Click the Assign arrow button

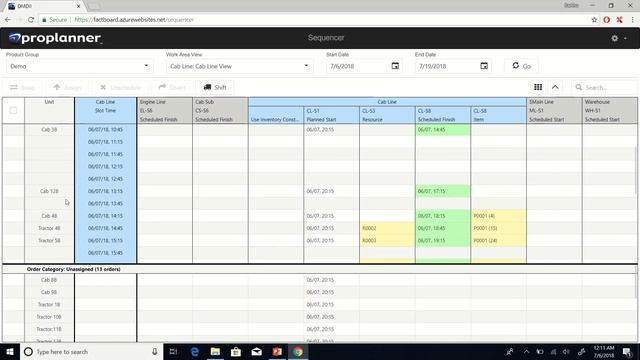(67, 87)
